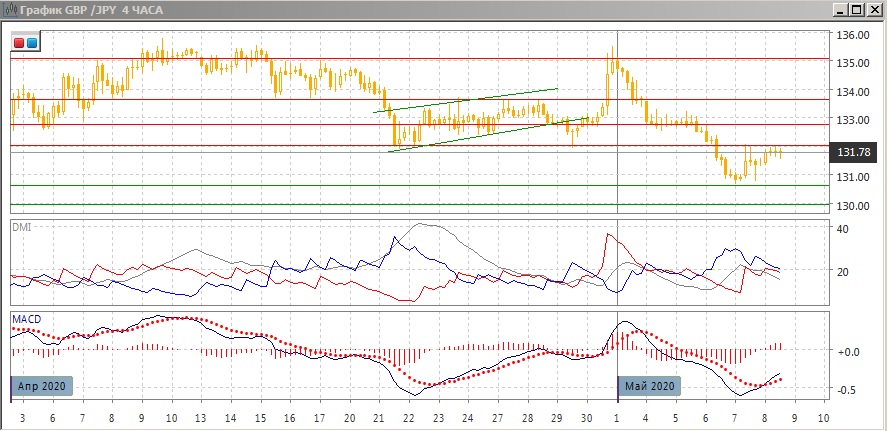Click date 21 on the time axis
Screen dimensions: 887x431
click(x=379, y=418)
